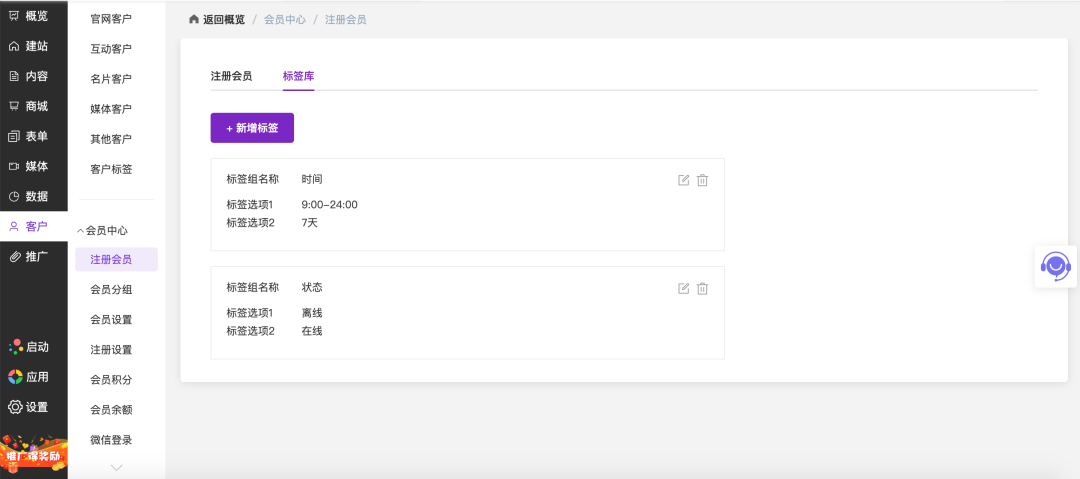Image resolution: width=1080 pixels, height=479 pixels.
Task: Go back via 返回概览 breadcrumb
Action: [x=217, y=20]
